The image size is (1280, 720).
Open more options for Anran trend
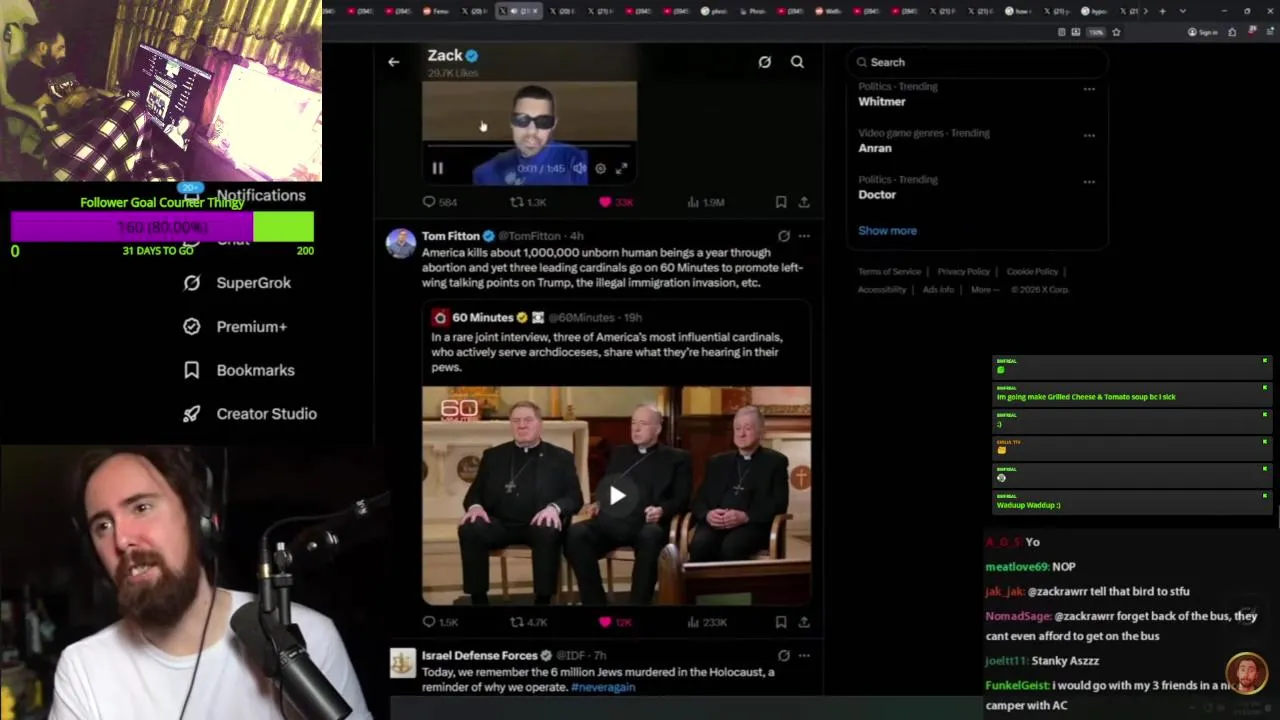1089,135
